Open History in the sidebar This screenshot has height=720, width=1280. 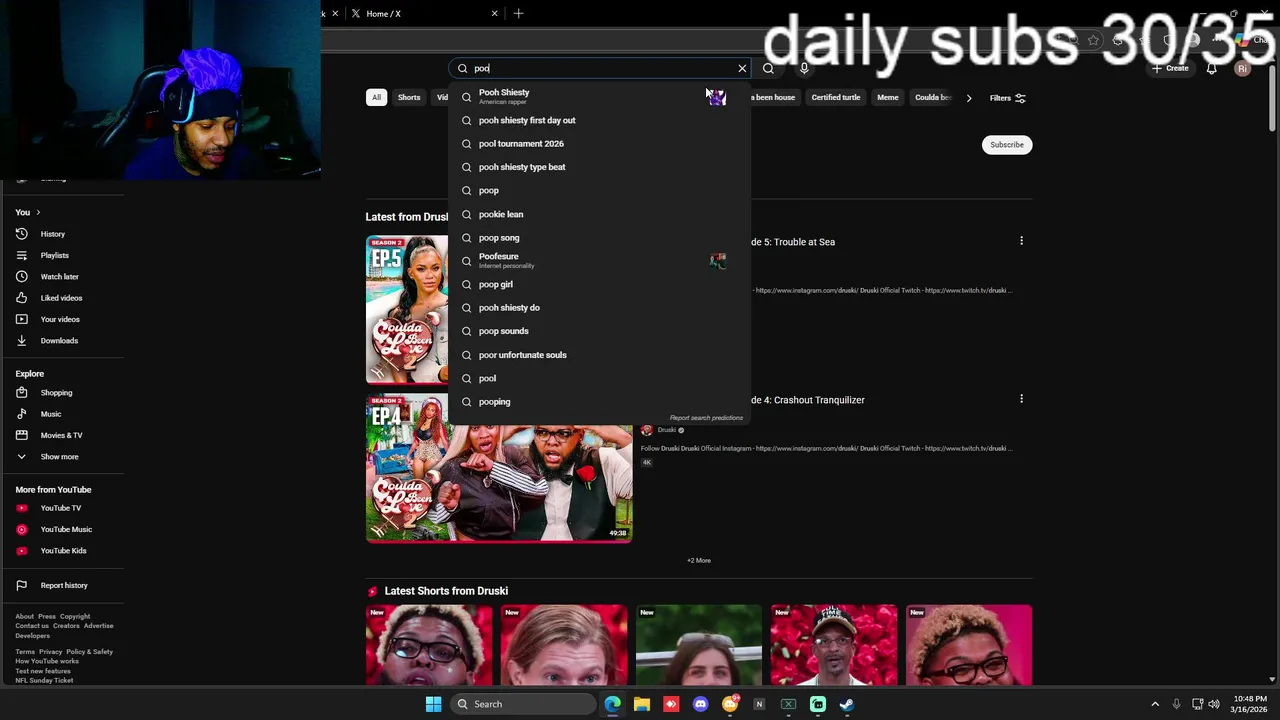pos(53,234)
